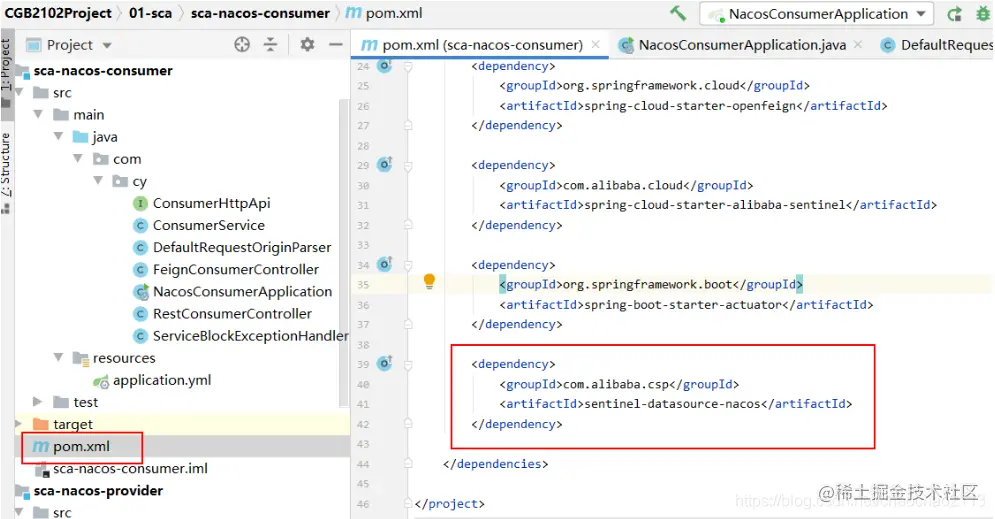Viewport: 995px width, 519px height.
Task: Collapse the resources folder
Action: [58, 358]
